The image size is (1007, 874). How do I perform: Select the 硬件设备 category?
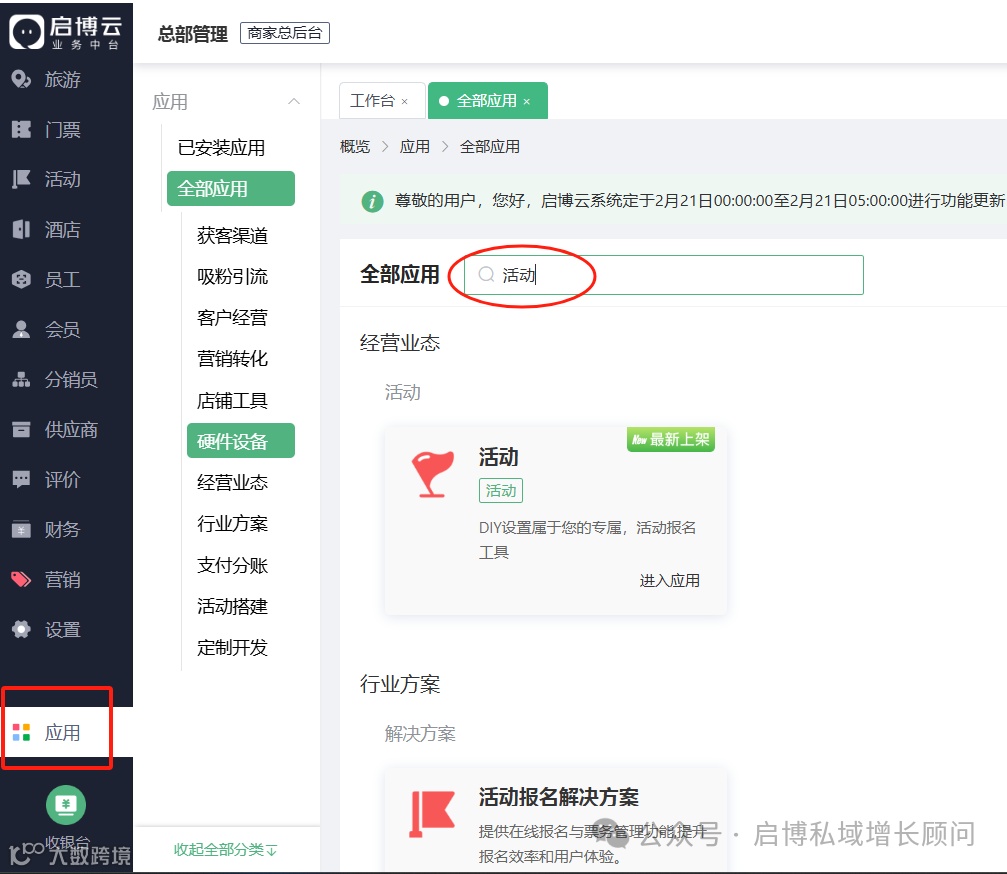click(241, 441)
